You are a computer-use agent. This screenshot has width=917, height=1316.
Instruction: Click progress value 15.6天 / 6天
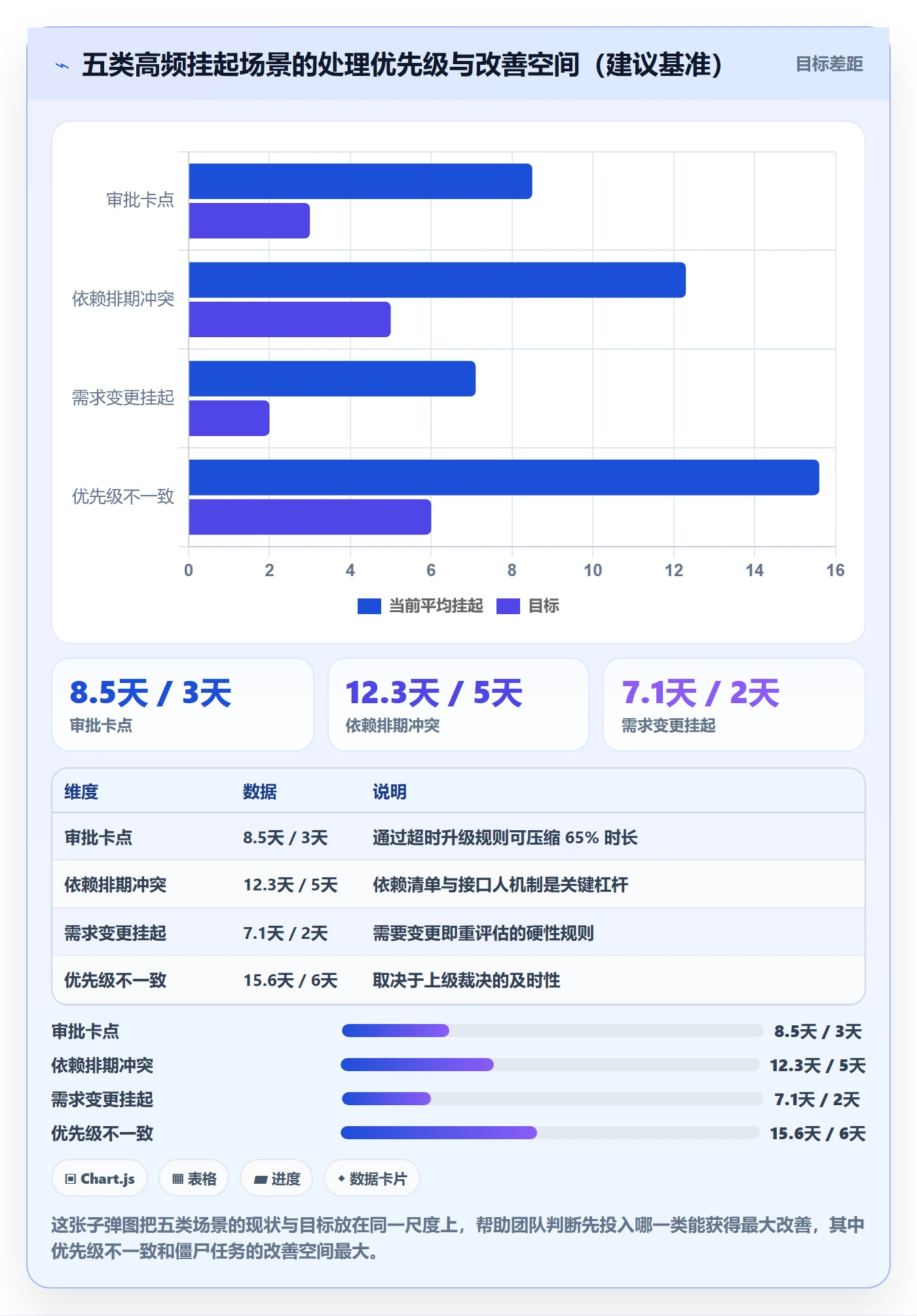click(817, 1133)
